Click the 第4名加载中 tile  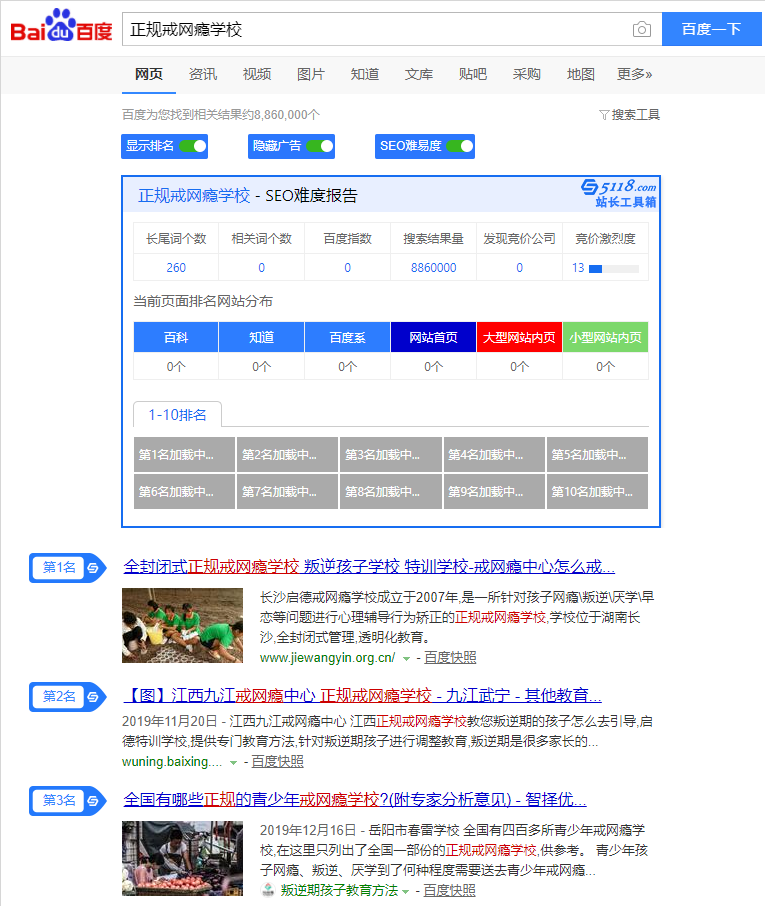coord(494,455)
